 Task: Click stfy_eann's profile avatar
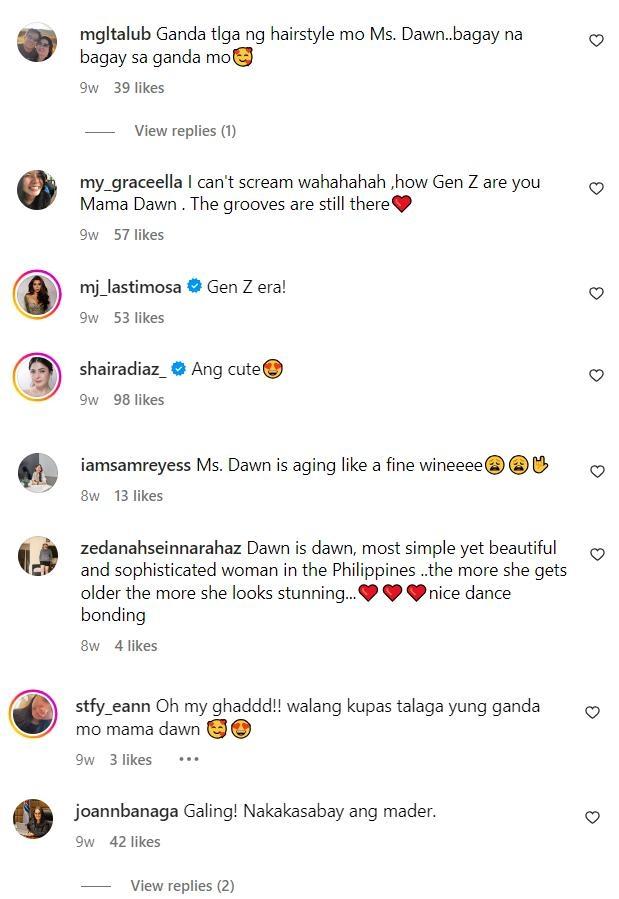pos(33,715)
